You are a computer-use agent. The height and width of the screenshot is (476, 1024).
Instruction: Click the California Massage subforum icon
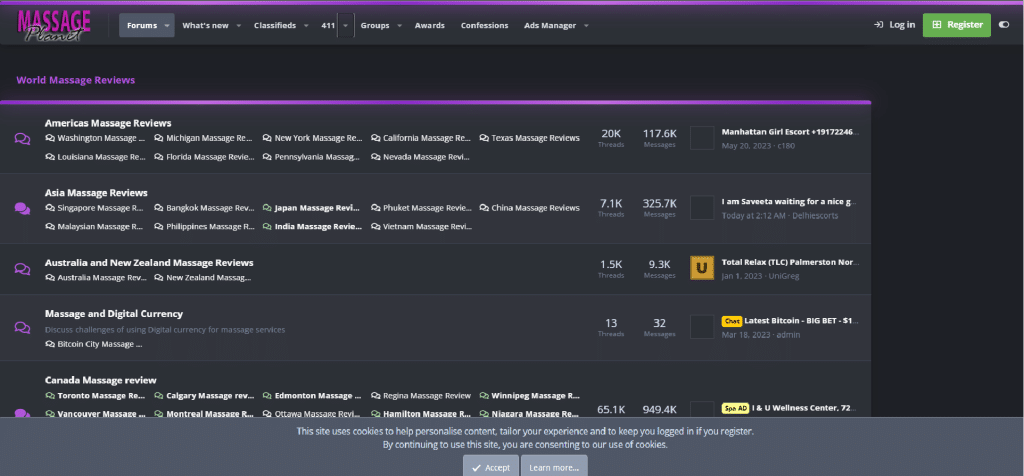[376, 138]
